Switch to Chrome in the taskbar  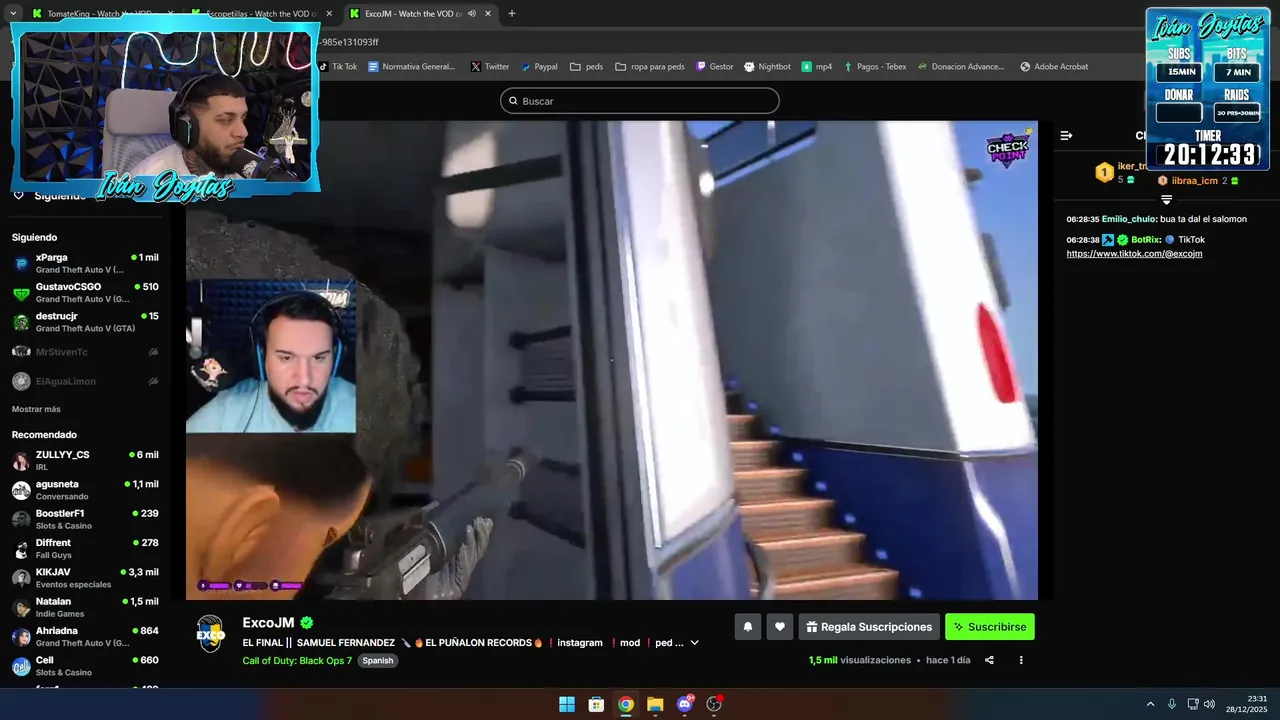coord(625,704)
